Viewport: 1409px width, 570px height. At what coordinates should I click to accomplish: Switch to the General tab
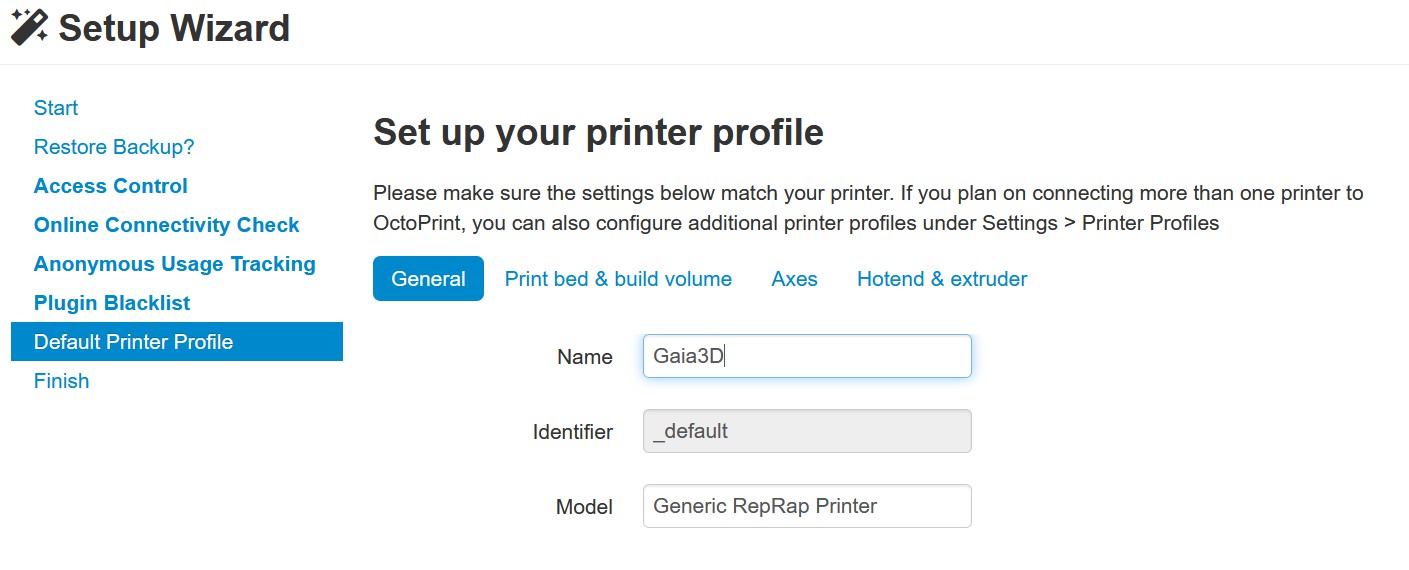point(428,279)
